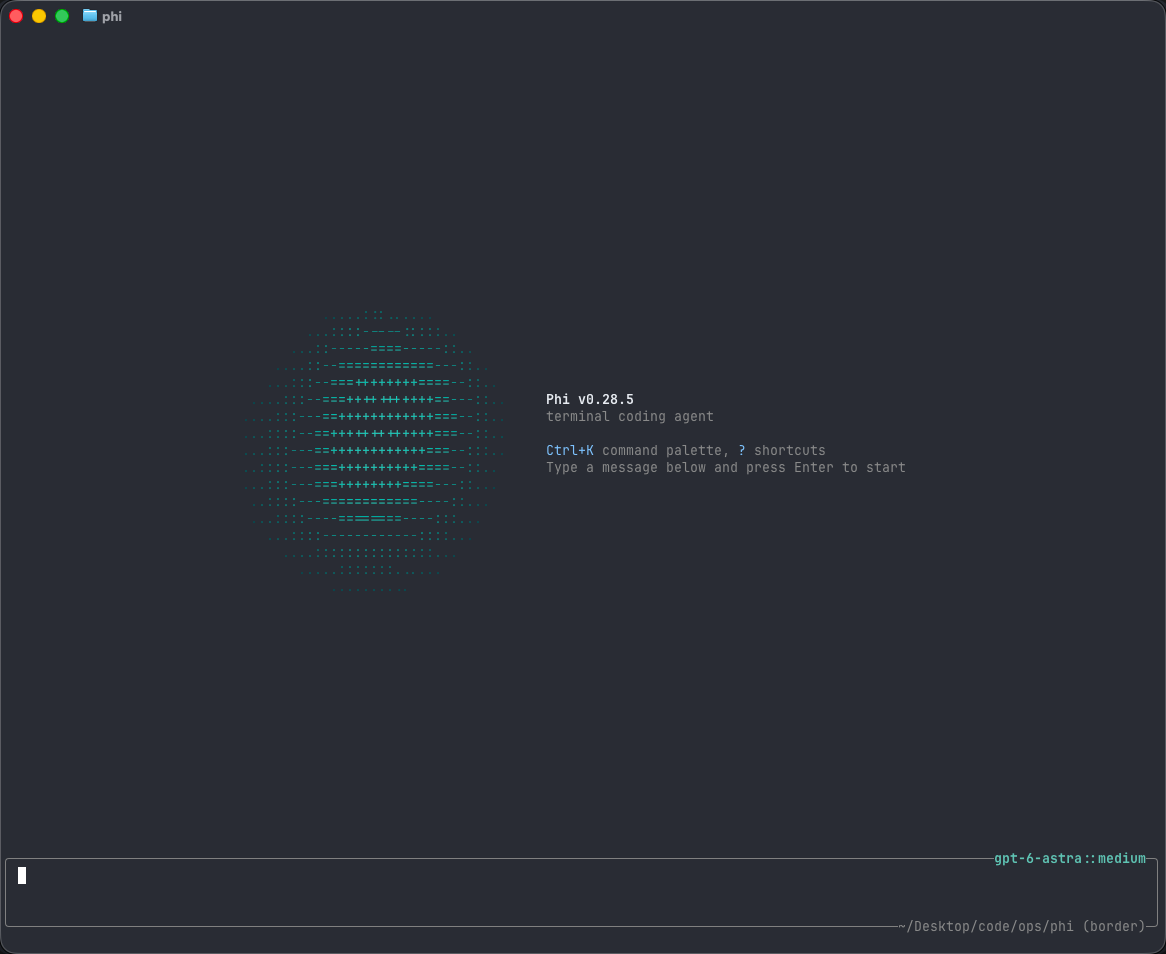Click the phi window title text
The width and height of the screenshot is (1166, 954).
click(112, 16)
